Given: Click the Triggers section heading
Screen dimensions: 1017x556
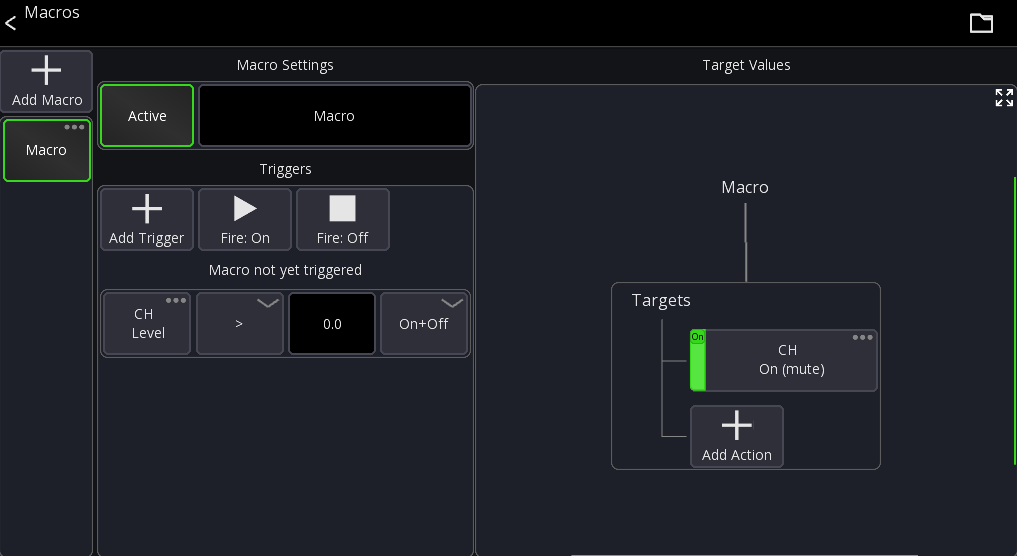Looking at the screenshot, I should click(x=285, y=169).
